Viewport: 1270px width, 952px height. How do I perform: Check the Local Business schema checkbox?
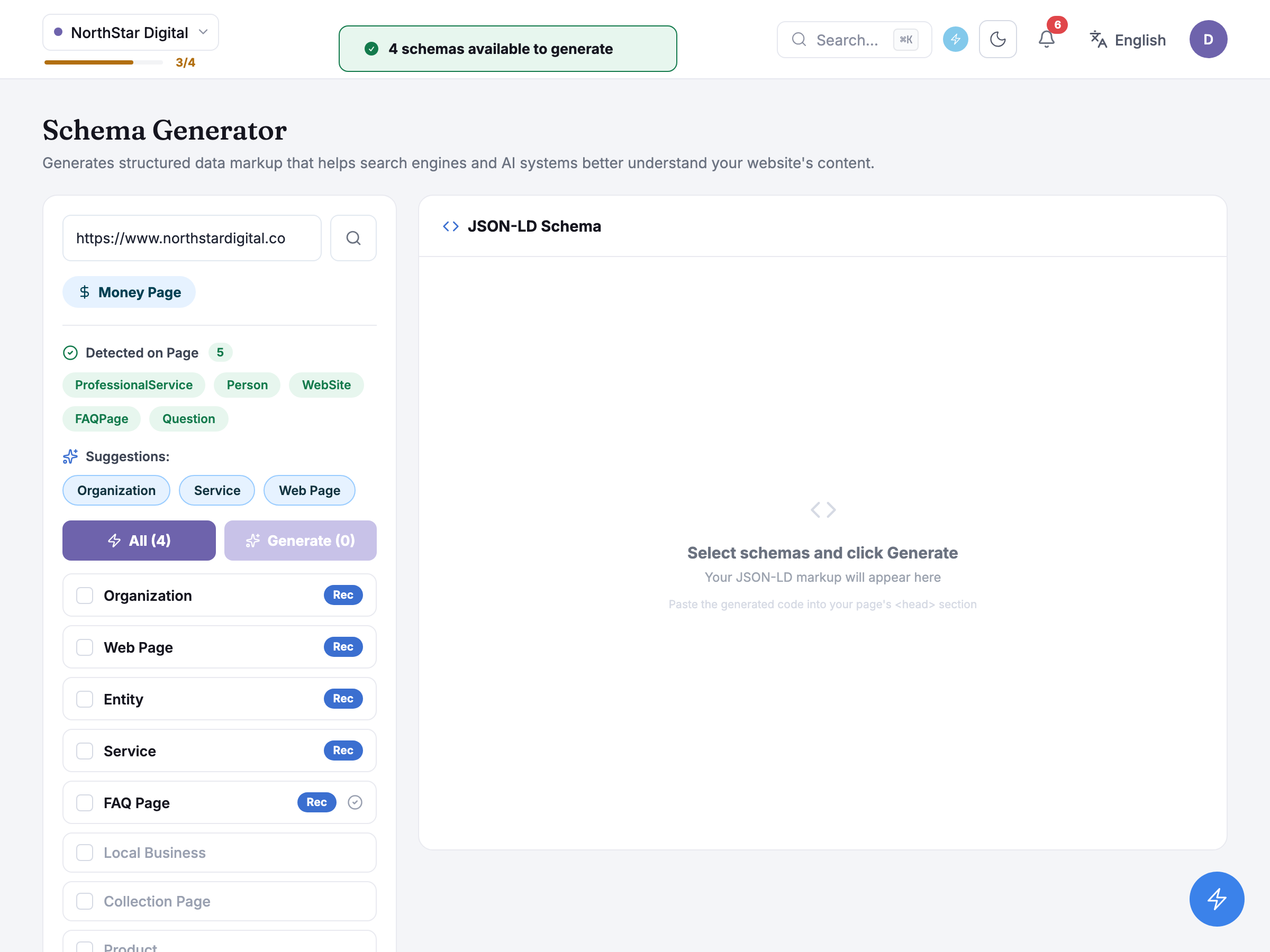pyautogui.click(x=85, y=853)
